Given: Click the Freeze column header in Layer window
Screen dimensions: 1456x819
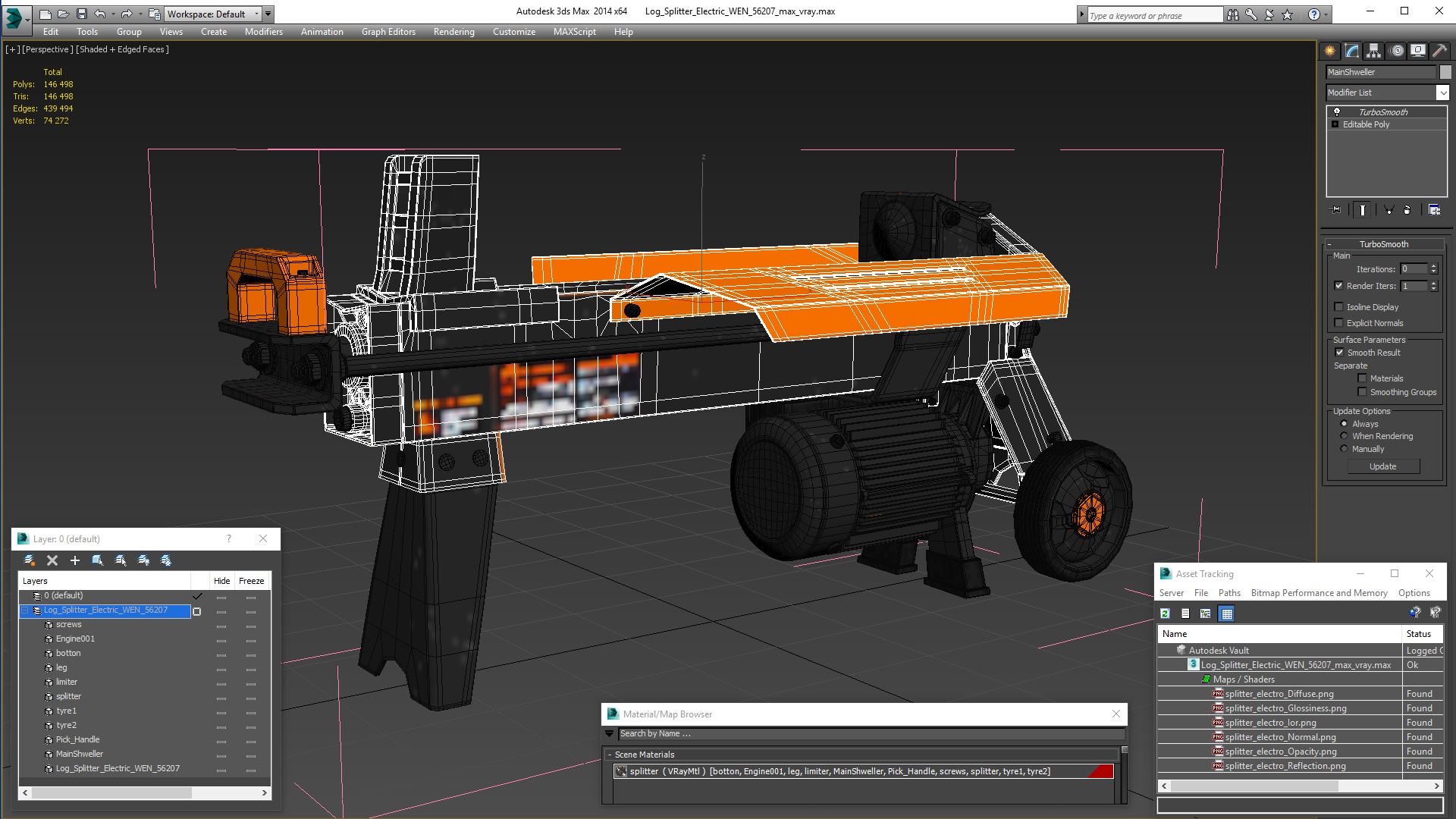Looking at the screenshot, I should coord(251,581).
